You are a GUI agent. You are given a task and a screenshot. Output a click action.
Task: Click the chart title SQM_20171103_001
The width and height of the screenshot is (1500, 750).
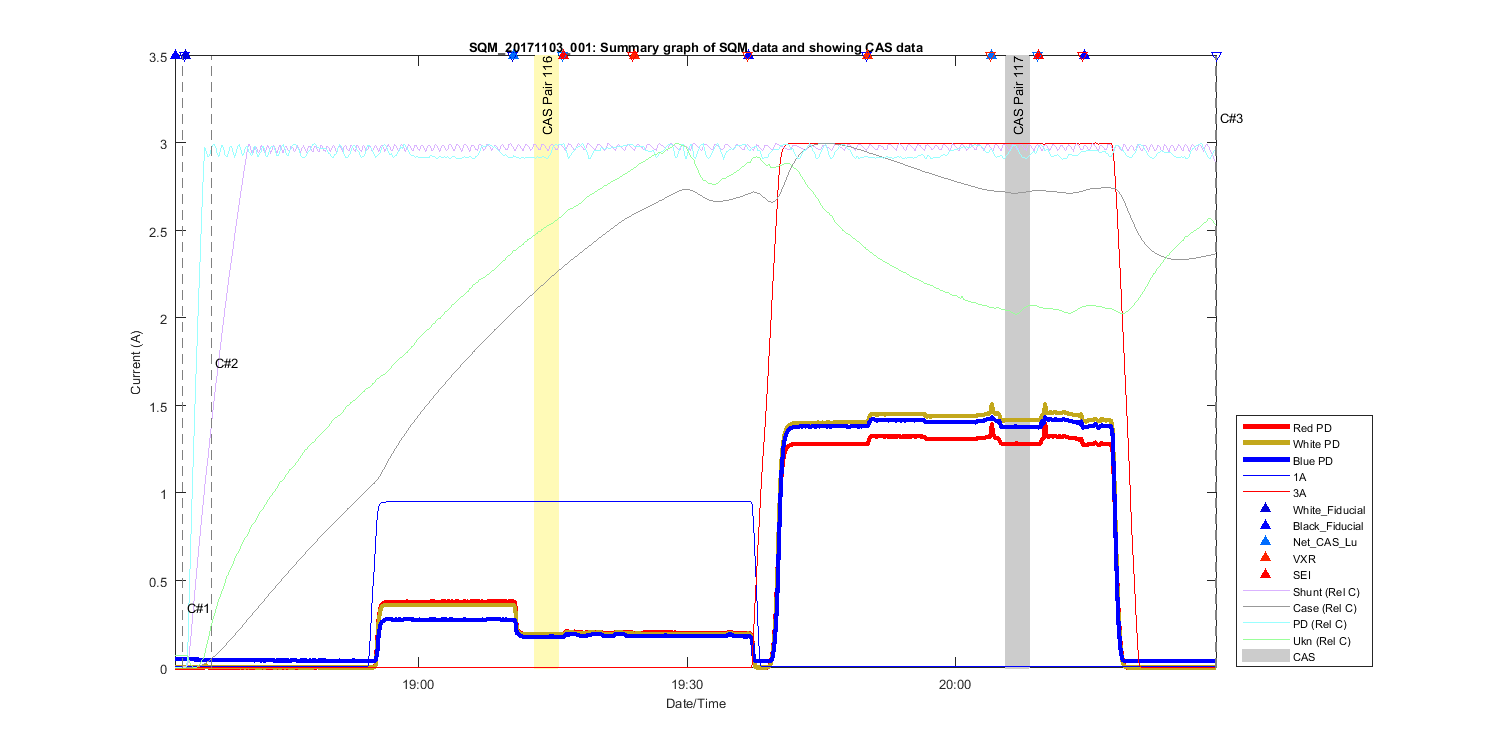tap(695, 47)
